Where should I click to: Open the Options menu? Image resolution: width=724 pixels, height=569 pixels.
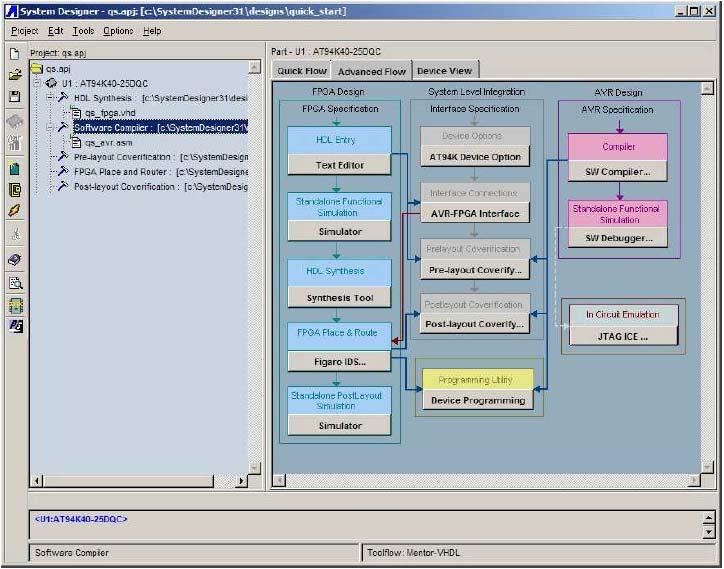[118, 31]
